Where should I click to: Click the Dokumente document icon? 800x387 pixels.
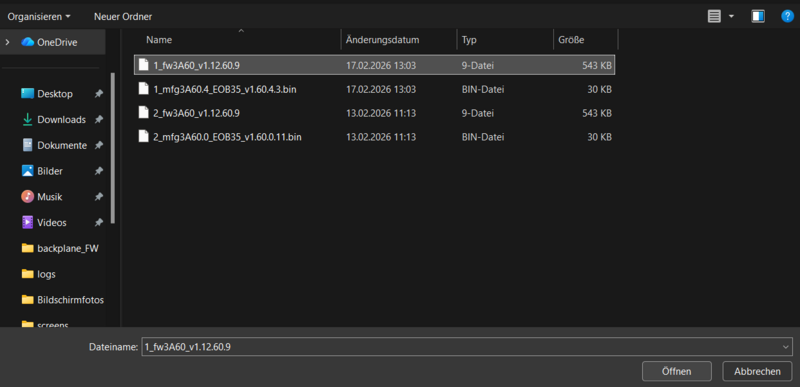[x=28, y=145]
